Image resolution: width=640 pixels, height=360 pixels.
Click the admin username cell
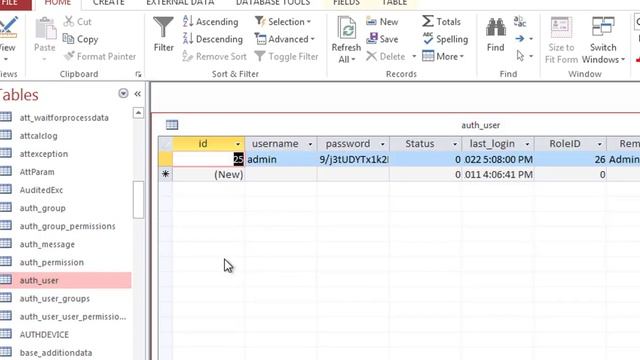pos(281,159)
